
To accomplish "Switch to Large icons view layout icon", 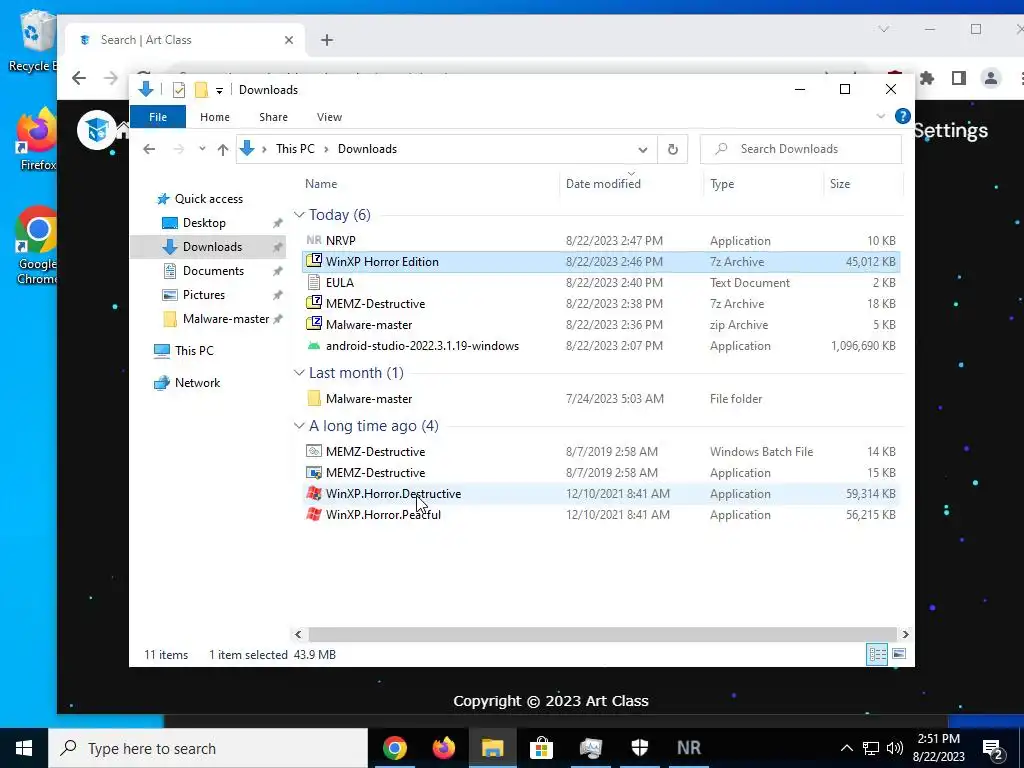I will [x=899, y=654].
